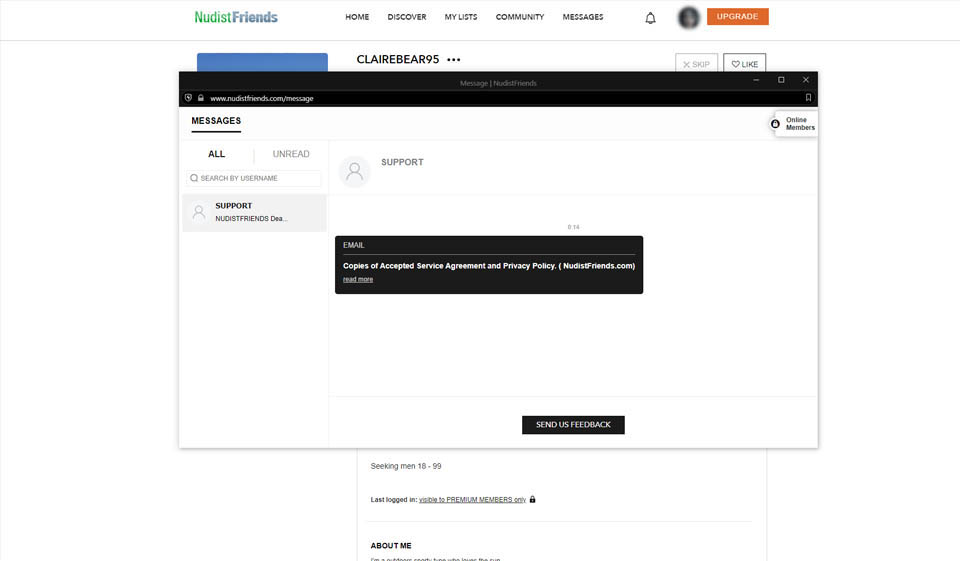Expand the email with read more link
Screen dimensions: 960x561
(x=358, y=280)
